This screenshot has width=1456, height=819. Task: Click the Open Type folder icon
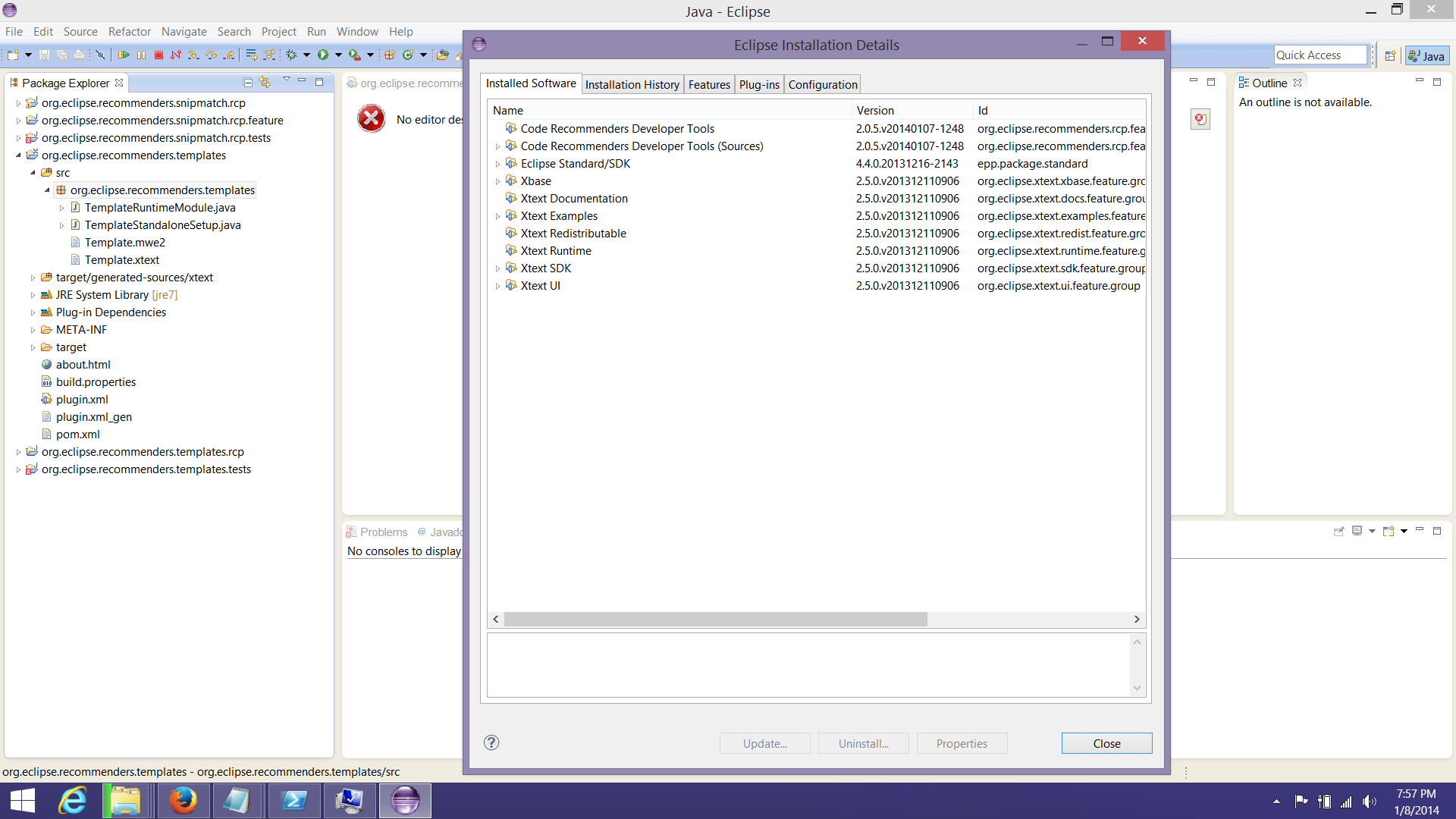(x=442, y=55)
